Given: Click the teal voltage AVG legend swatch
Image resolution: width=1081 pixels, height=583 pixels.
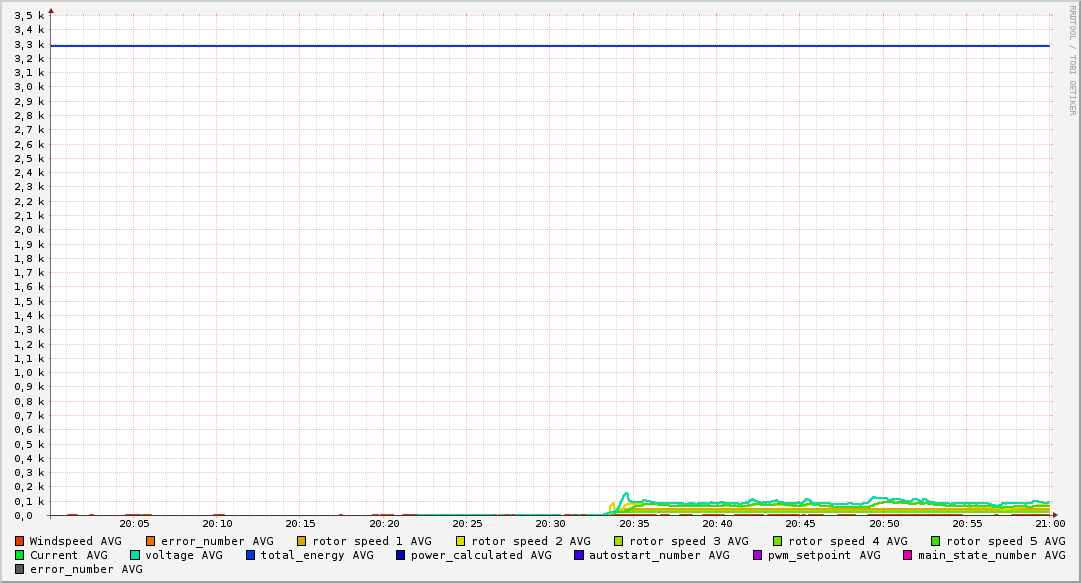Looking at the screenshot, I should [x=135, y=555].
